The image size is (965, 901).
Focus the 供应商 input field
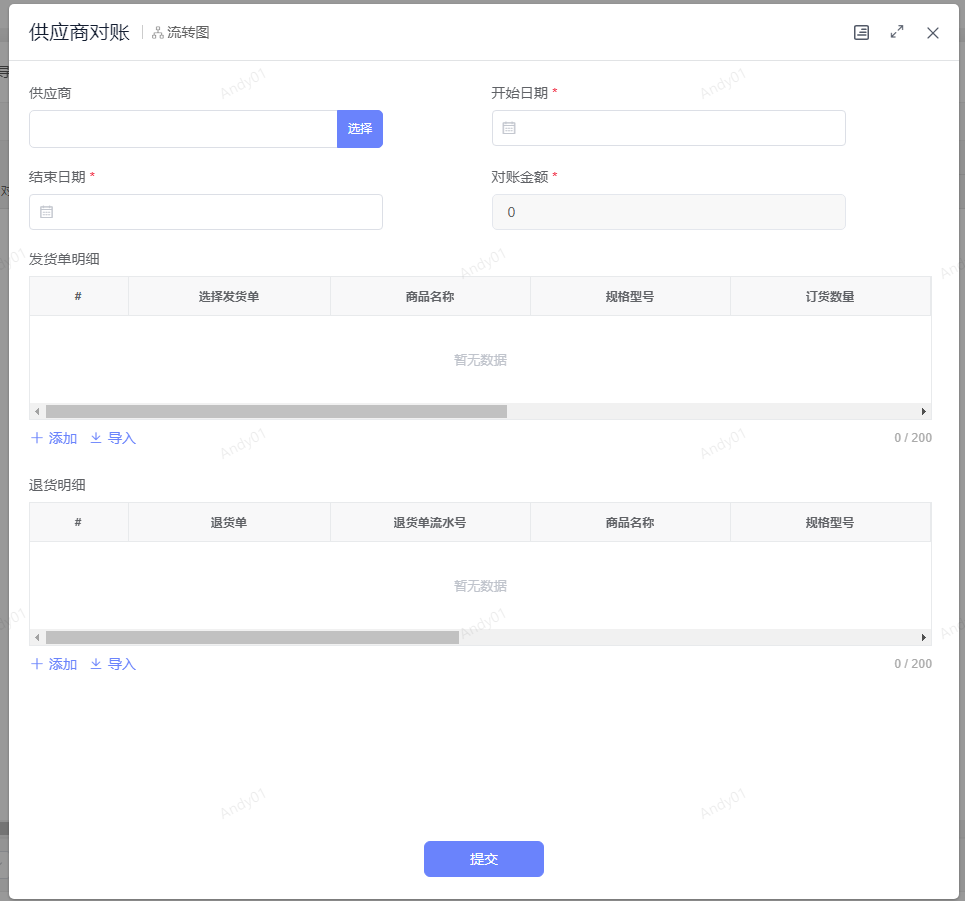183,129
